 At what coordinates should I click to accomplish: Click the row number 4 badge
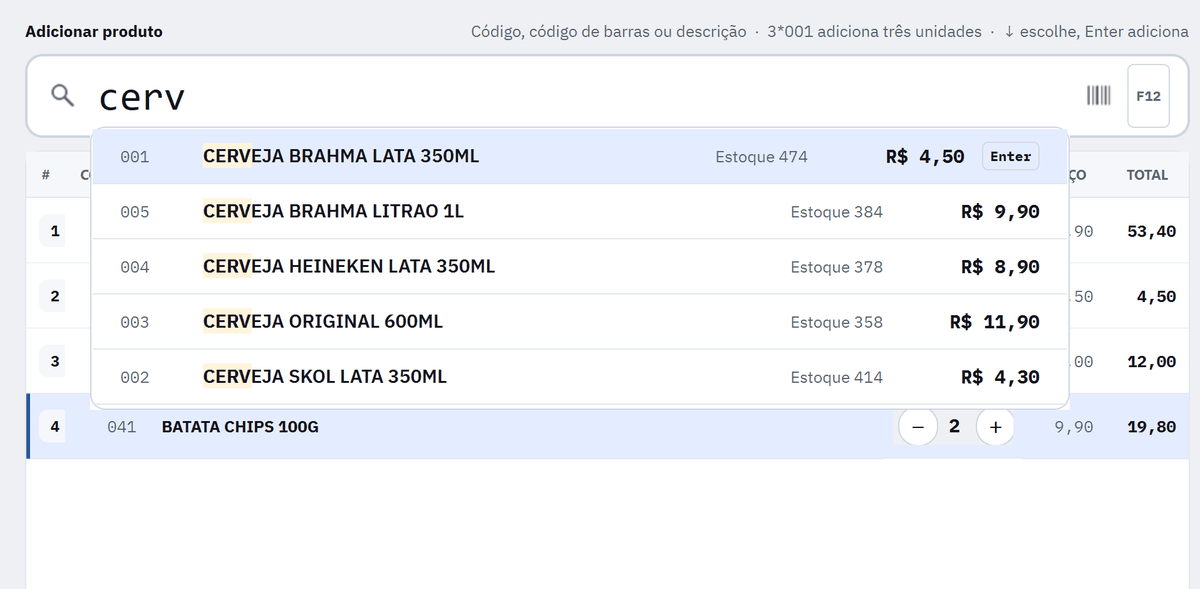(x=54, y=427)
